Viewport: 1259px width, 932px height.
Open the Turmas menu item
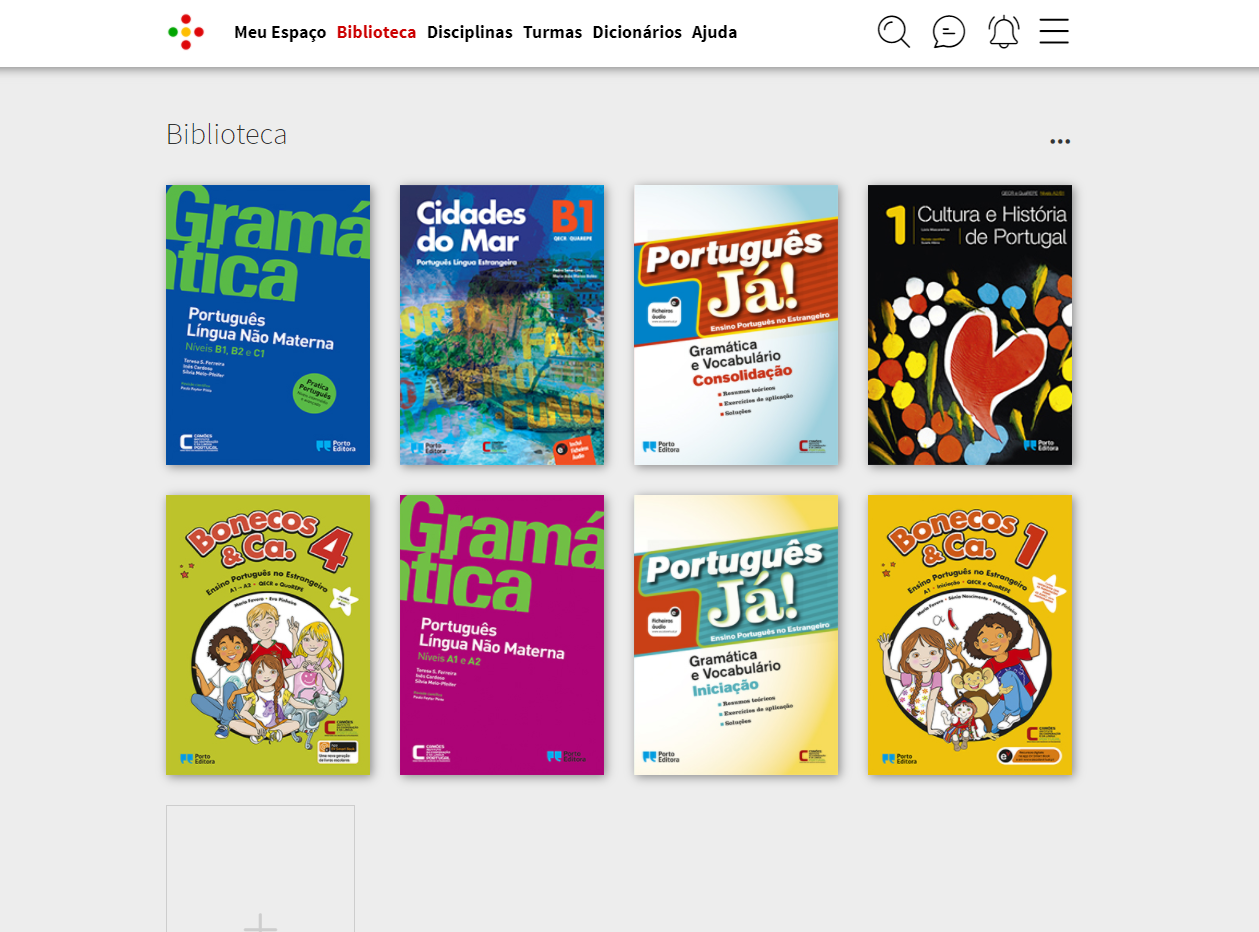point(552,32)
